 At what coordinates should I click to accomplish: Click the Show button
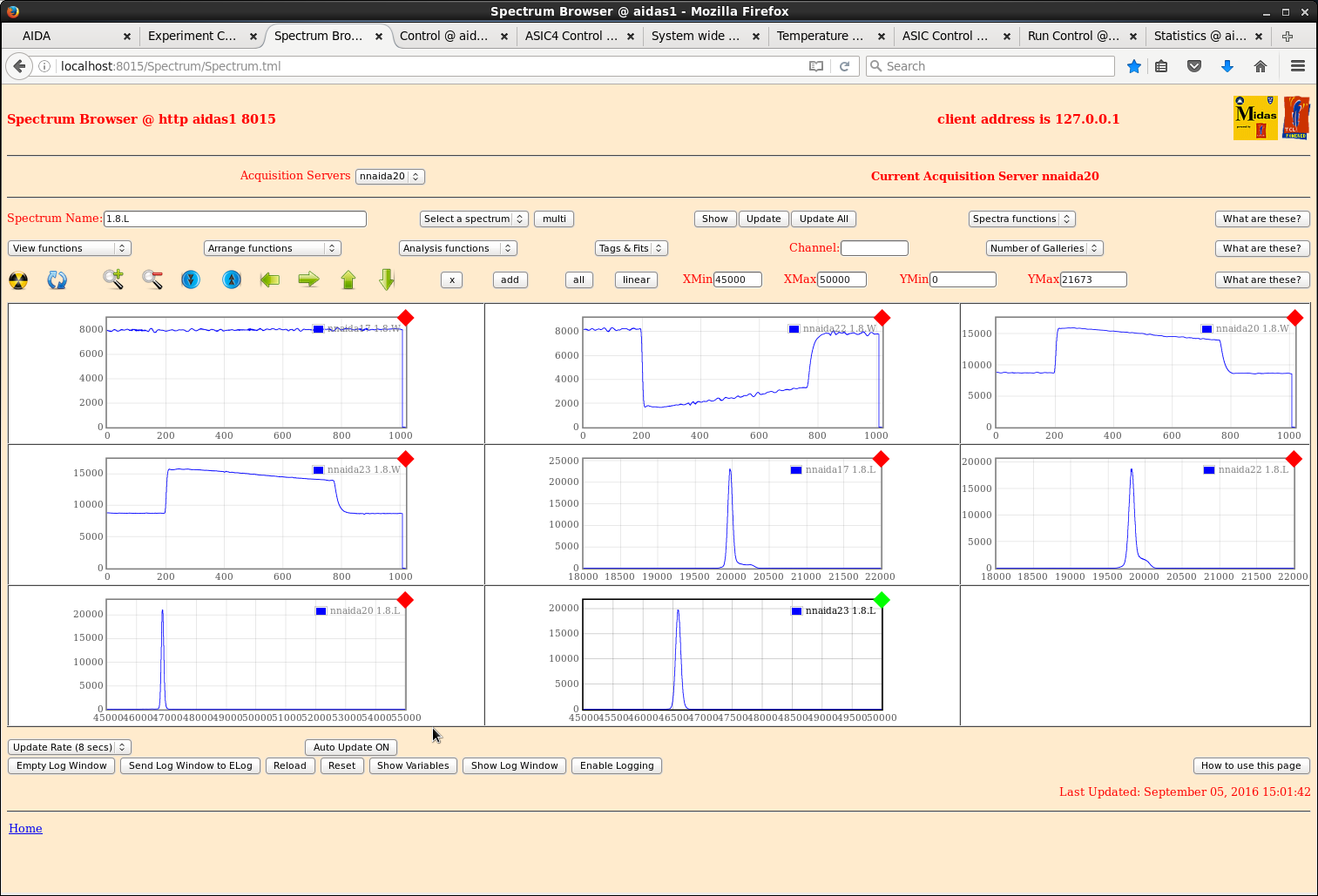(715, 219)
